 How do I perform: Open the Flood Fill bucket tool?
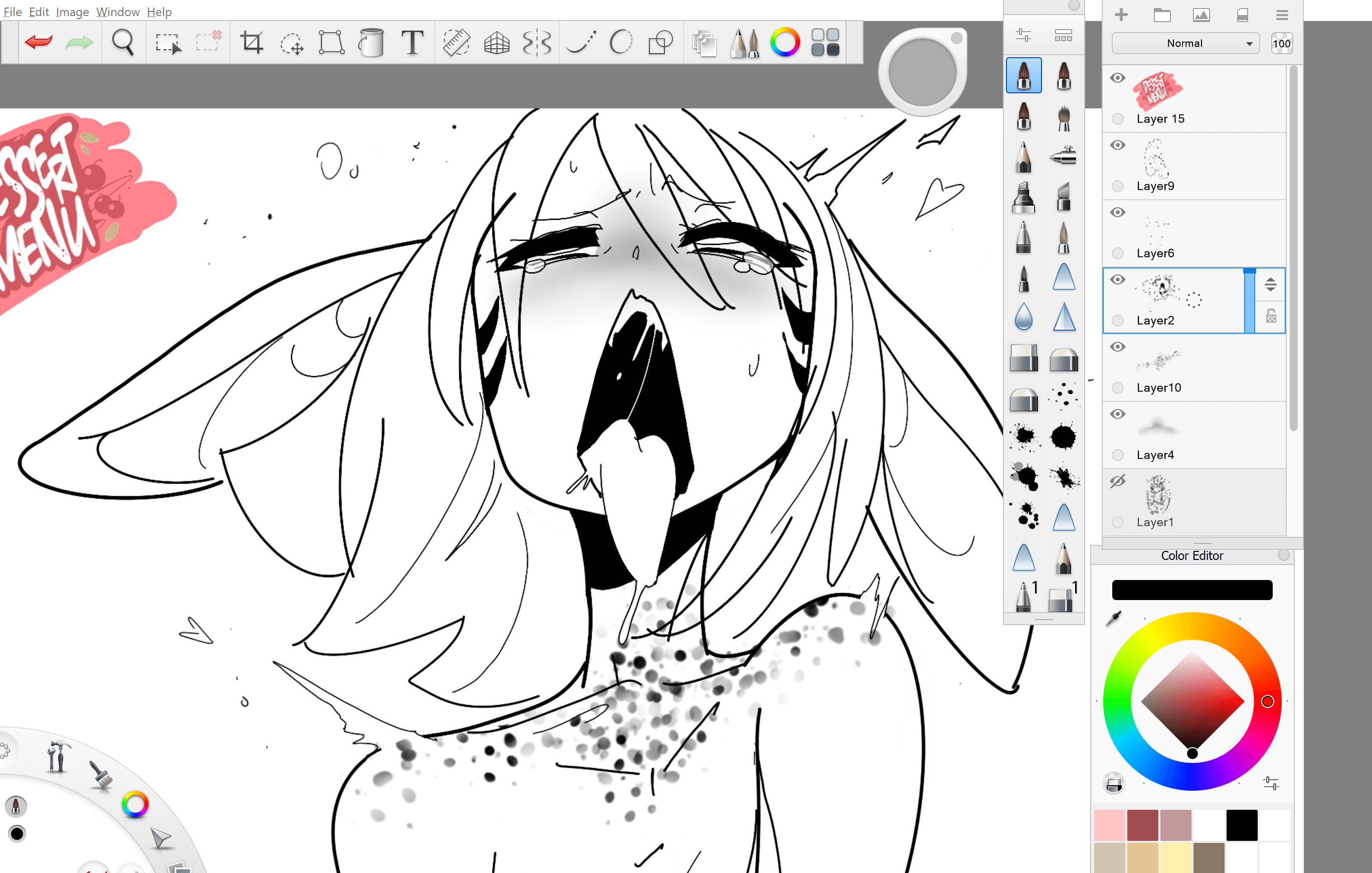pos(372,42)
